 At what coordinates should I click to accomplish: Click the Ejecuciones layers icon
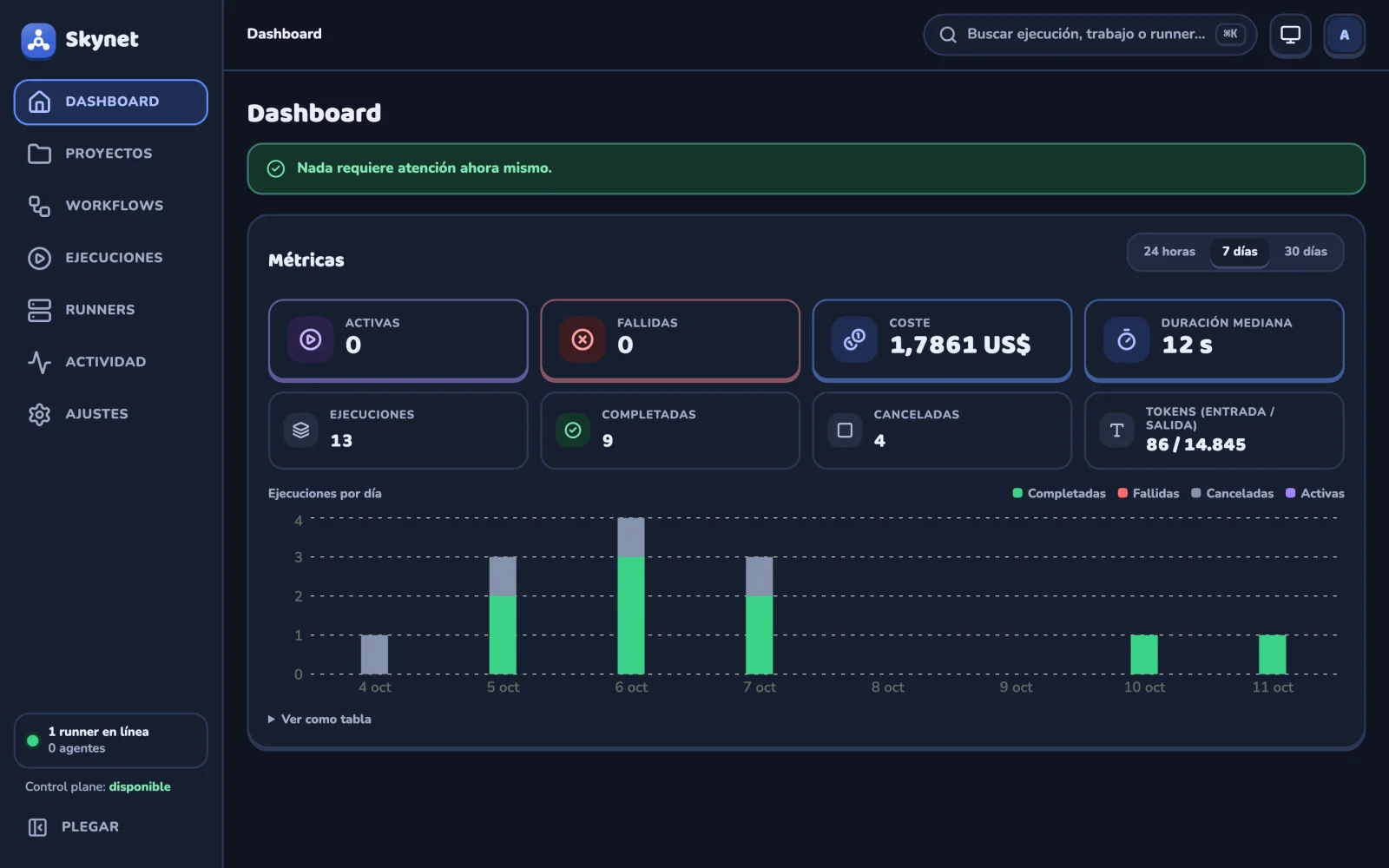301,431
